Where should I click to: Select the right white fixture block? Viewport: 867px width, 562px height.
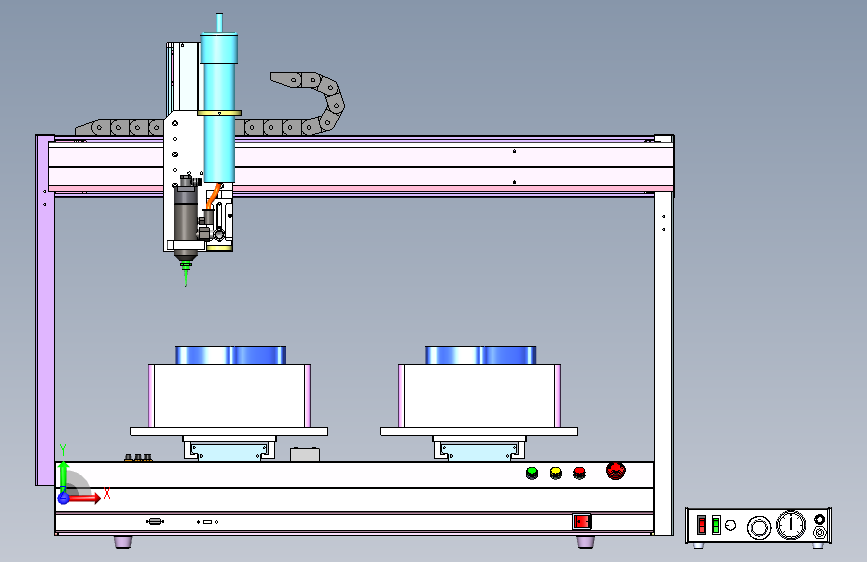tap(479, 396)
